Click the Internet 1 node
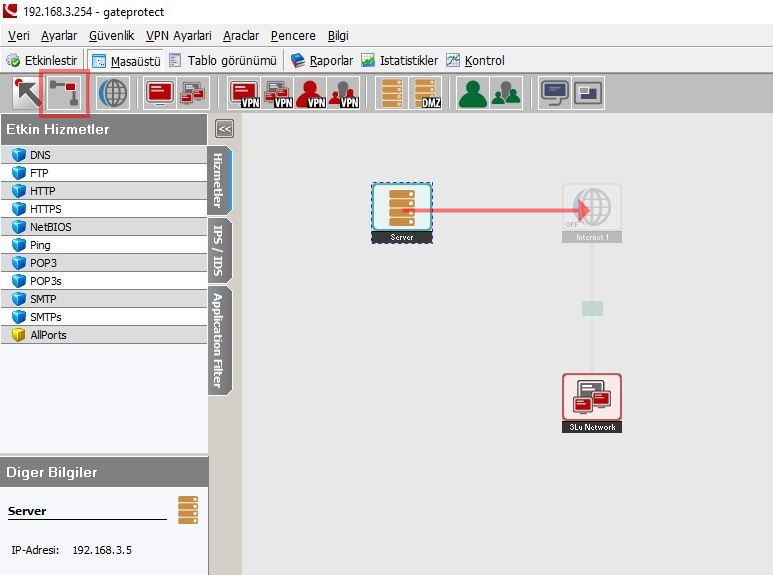This screenshot has height=575, width=773. point(592,209)
